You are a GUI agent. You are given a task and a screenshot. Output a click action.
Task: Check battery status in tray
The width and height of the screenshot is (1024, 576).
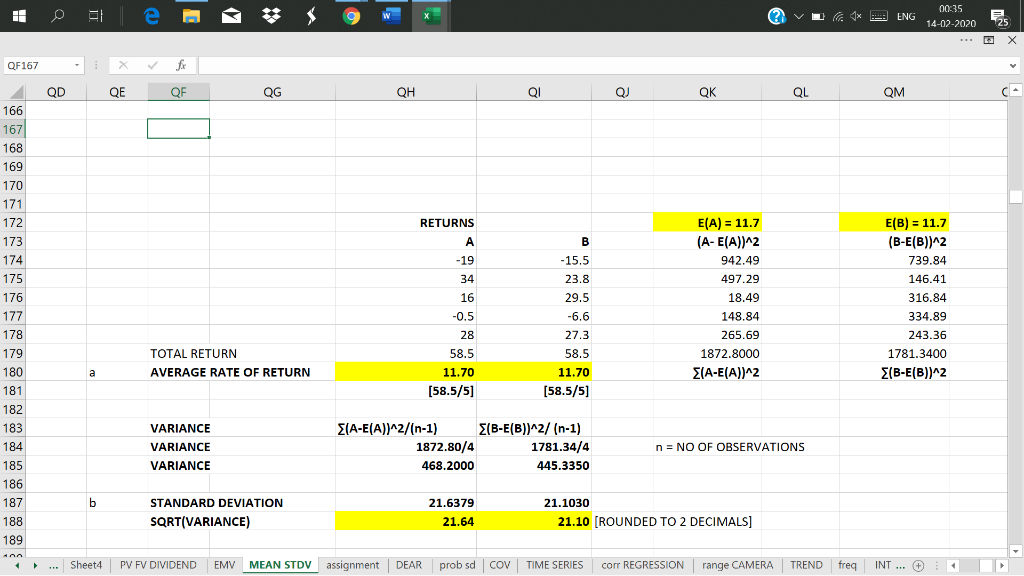coord(818,16)
